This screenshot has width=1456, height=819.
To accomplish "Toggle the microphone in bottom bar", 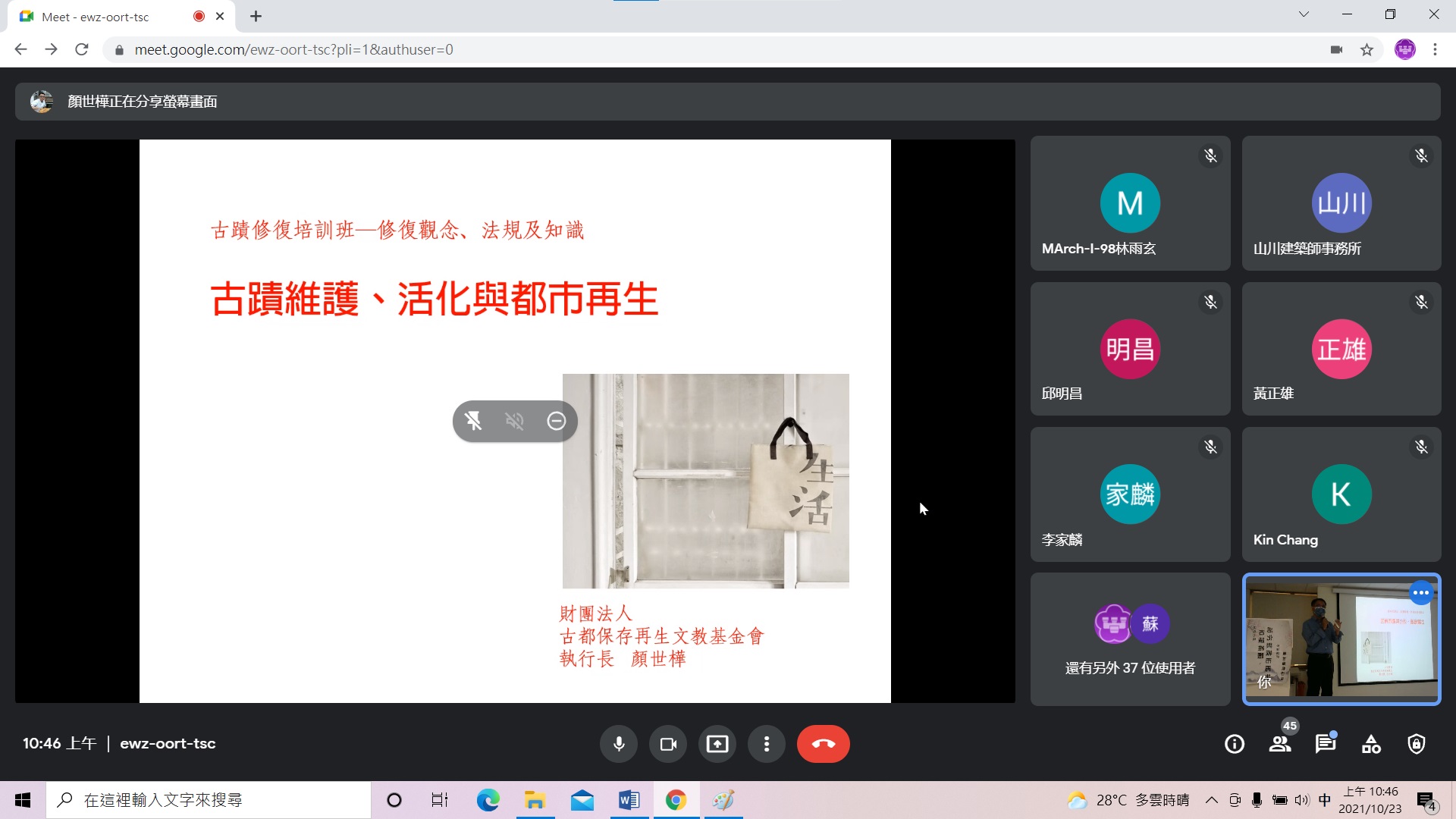I will [x=619, y=744].
